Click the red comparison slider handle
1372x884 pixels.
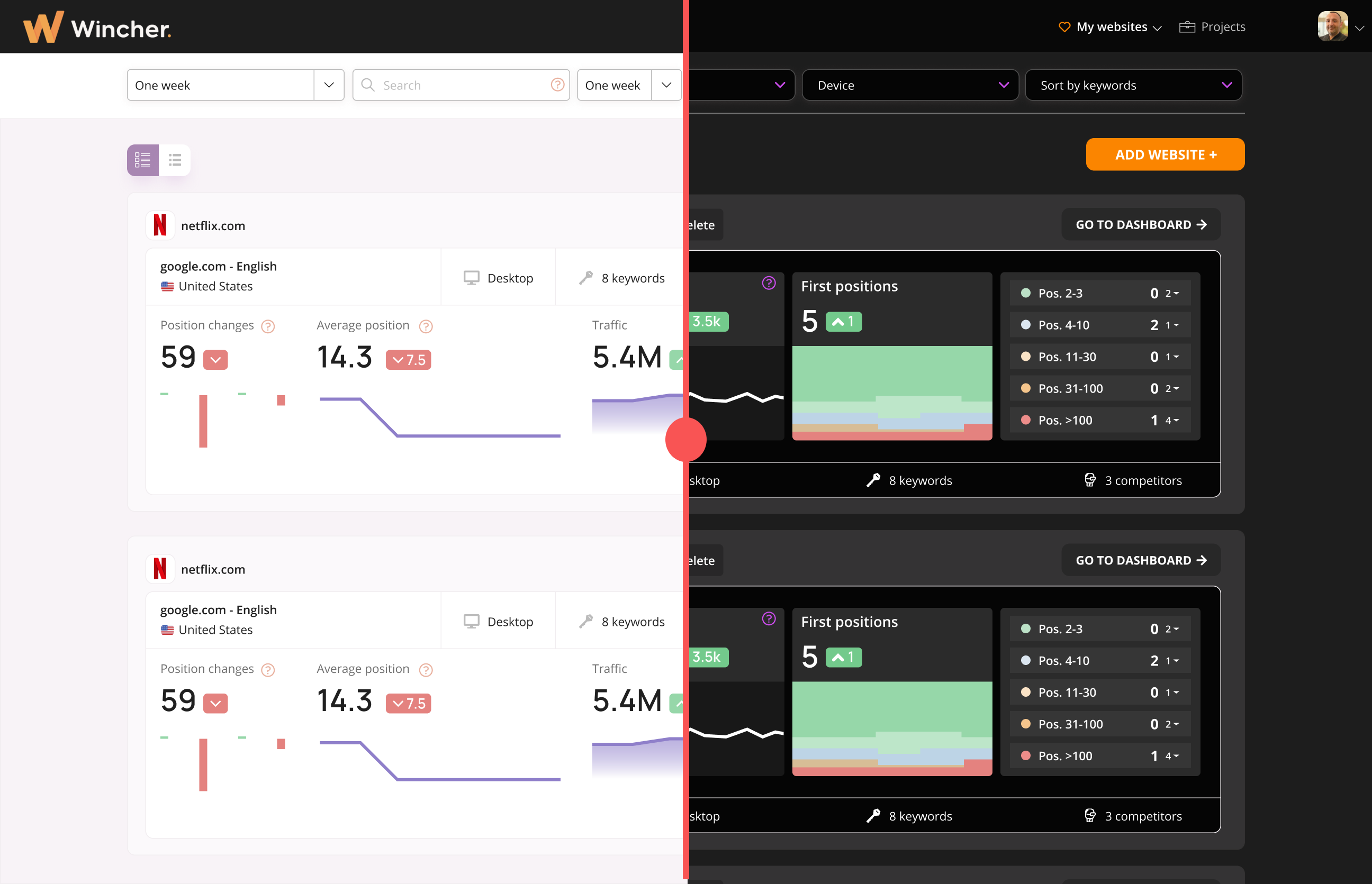[685, 440]
